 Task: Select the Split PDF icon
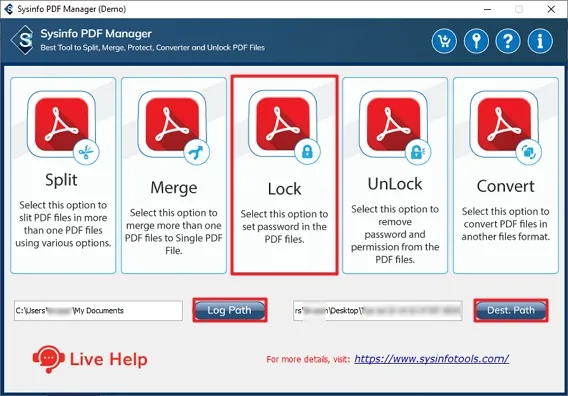pos(62,124)
